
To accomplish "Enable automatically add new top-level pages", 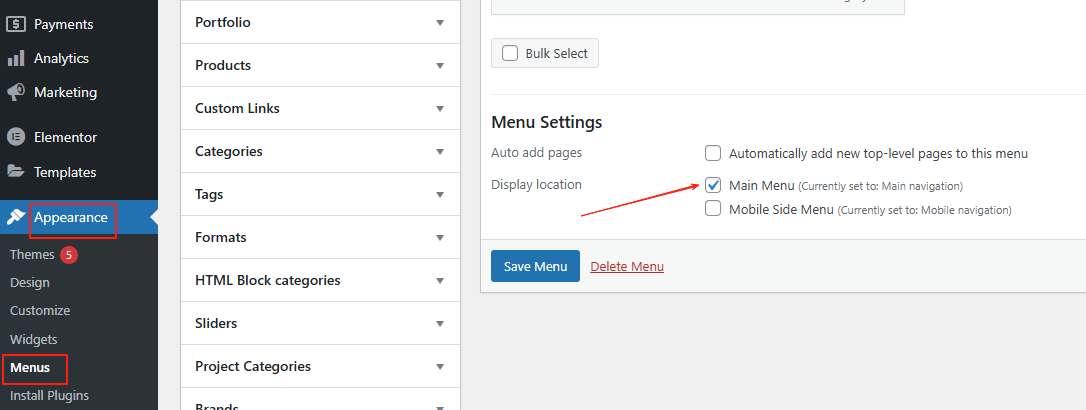I will click(713, 153).
